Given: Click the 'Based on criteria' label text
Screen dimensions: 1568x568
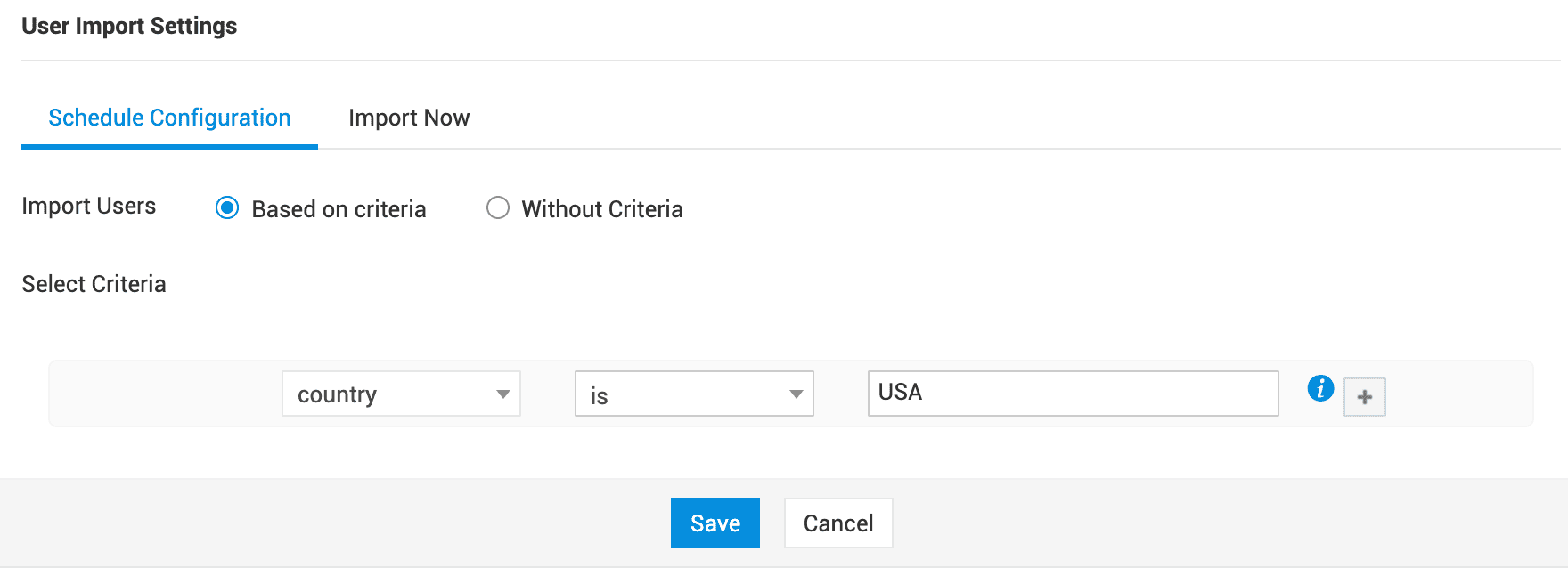Looking at the screenshot, I should 339,209.
